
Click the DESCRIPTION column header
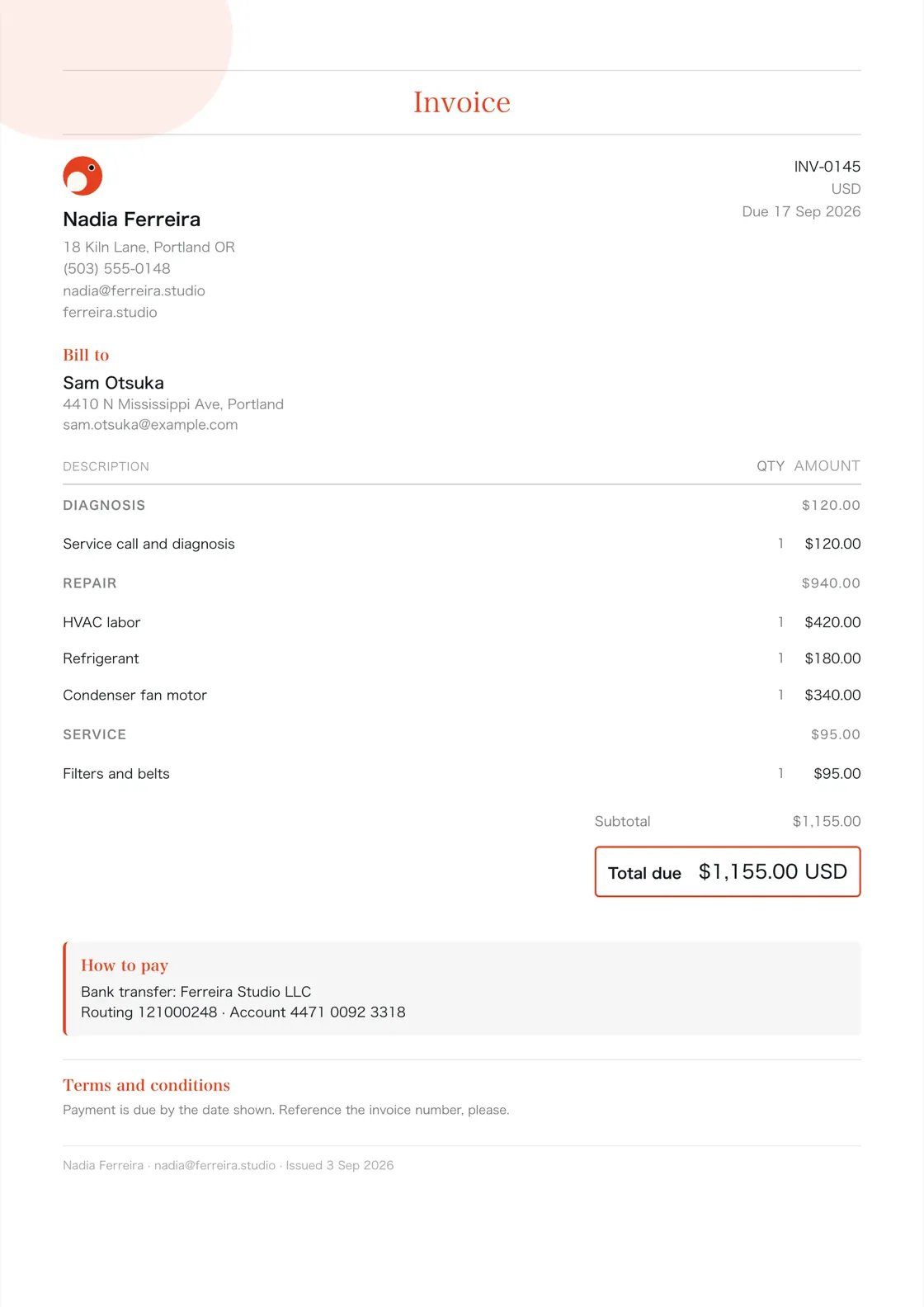click(x=106, y=466)
